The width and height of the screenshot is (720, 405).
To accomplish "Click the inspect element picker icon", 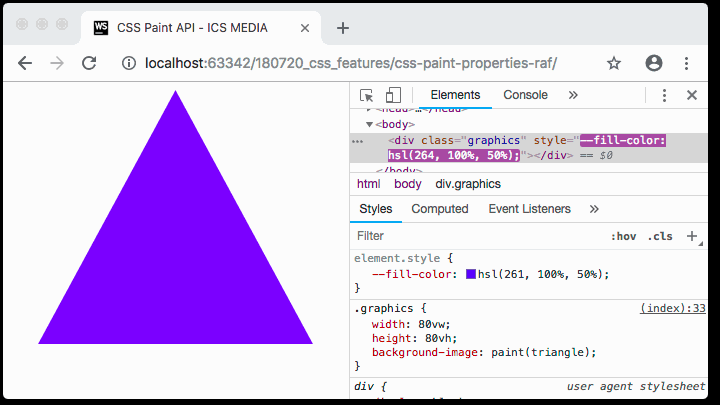I will 367,95.
